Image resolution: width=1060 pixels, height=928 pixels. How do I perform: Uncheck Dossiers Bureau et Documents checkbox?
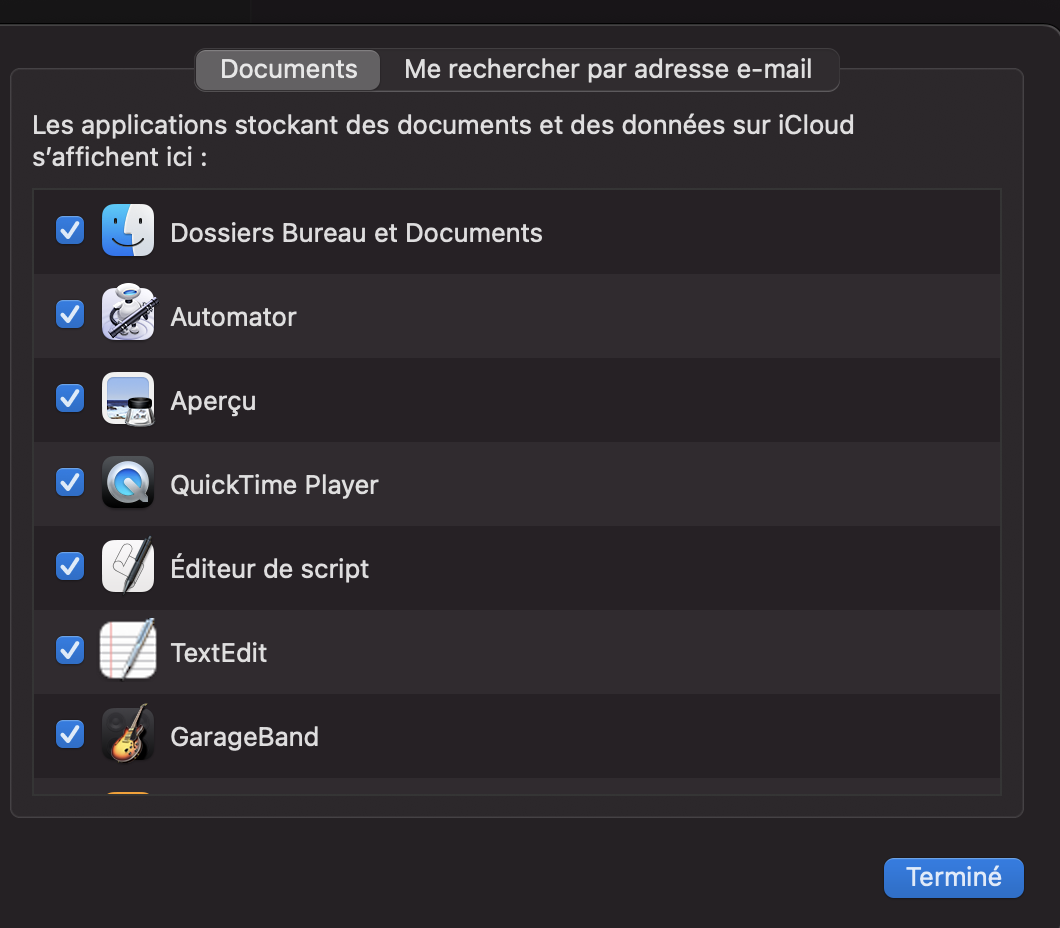(70, 231)
